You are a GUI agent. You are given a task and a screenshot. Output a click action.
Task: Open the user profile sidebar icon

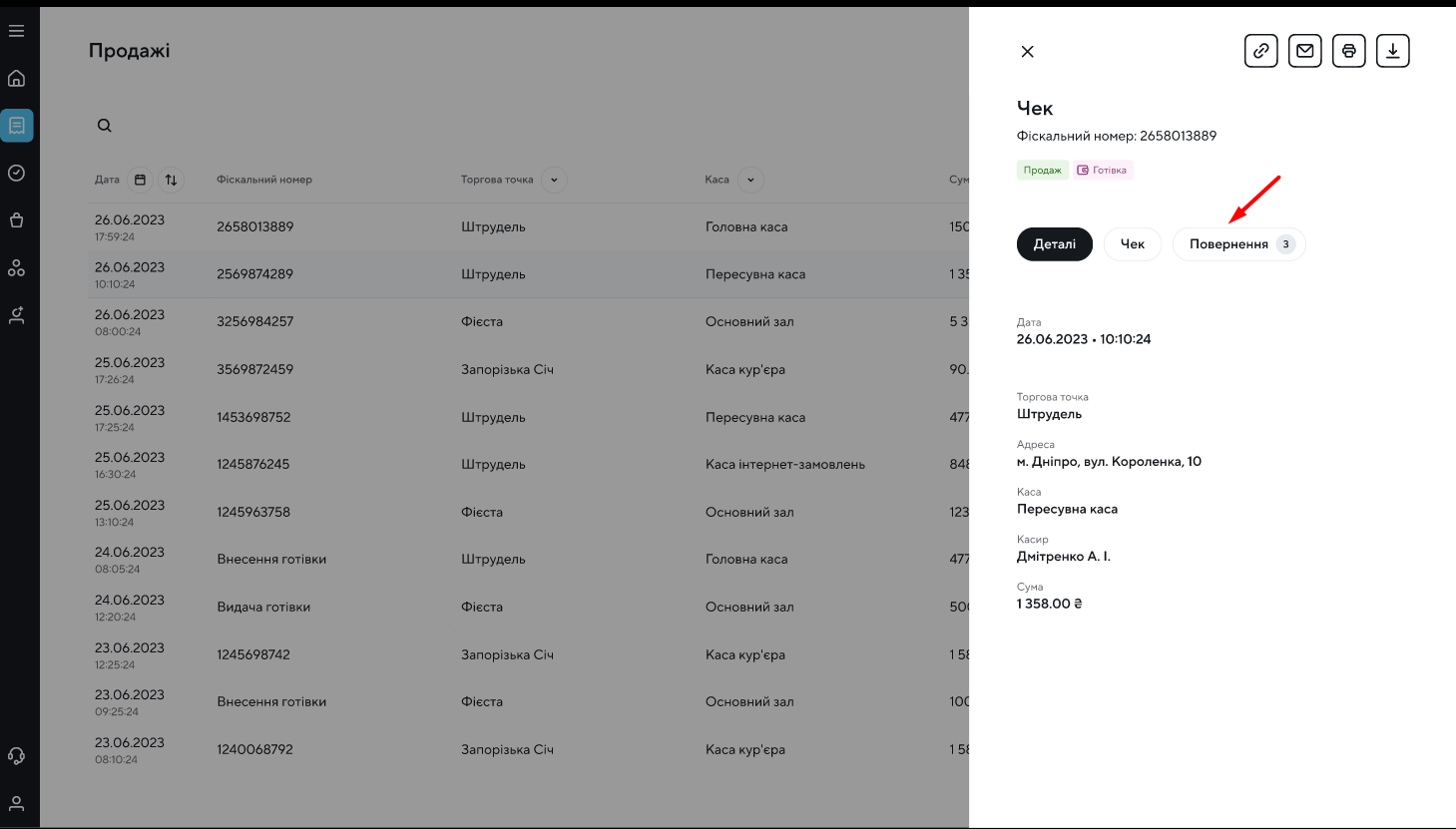coord(17,803)
